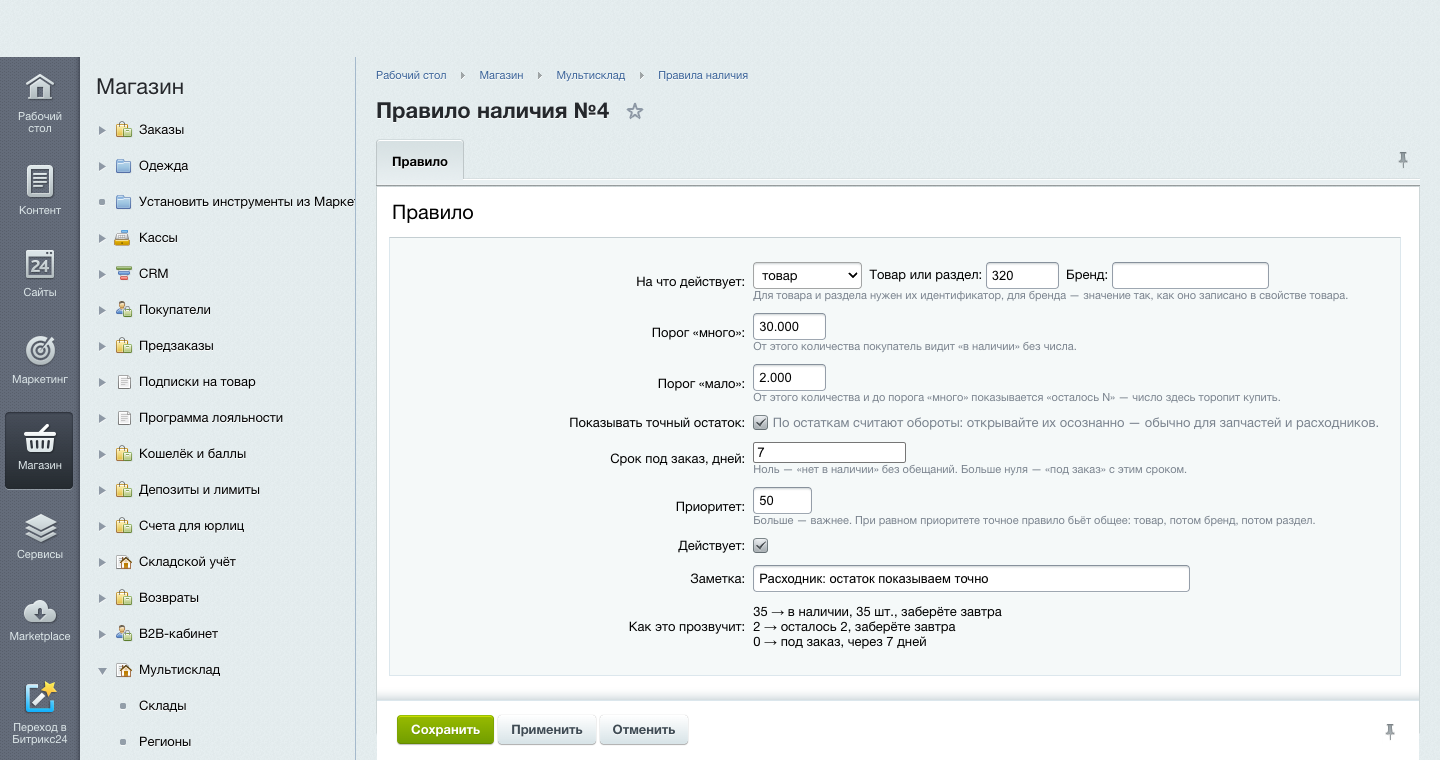Open the Marketplace cloud icon
This screenshot has width=1440, height=760.
point(39,610)
